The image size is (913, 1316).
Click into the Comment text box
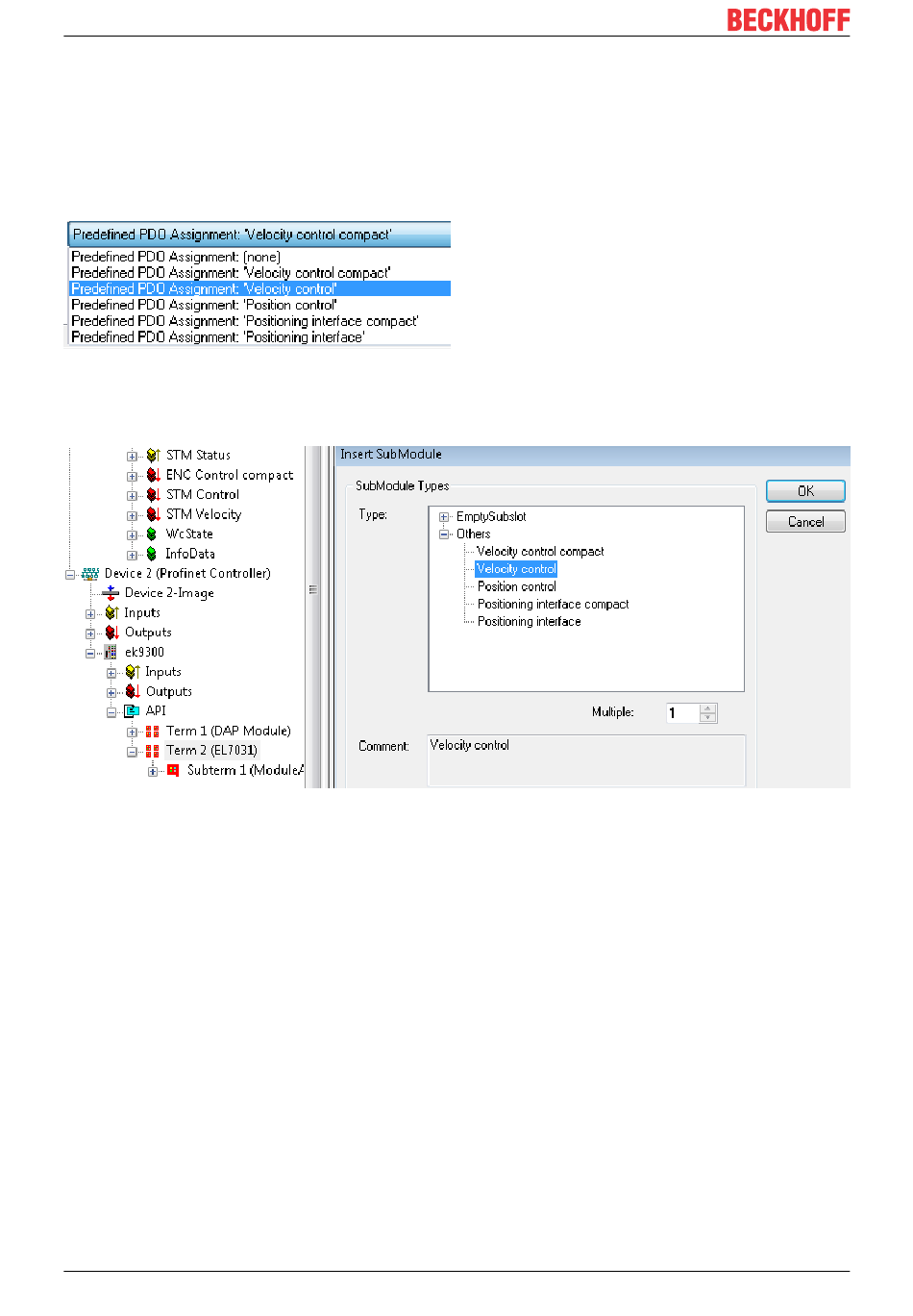pos(586,760)
